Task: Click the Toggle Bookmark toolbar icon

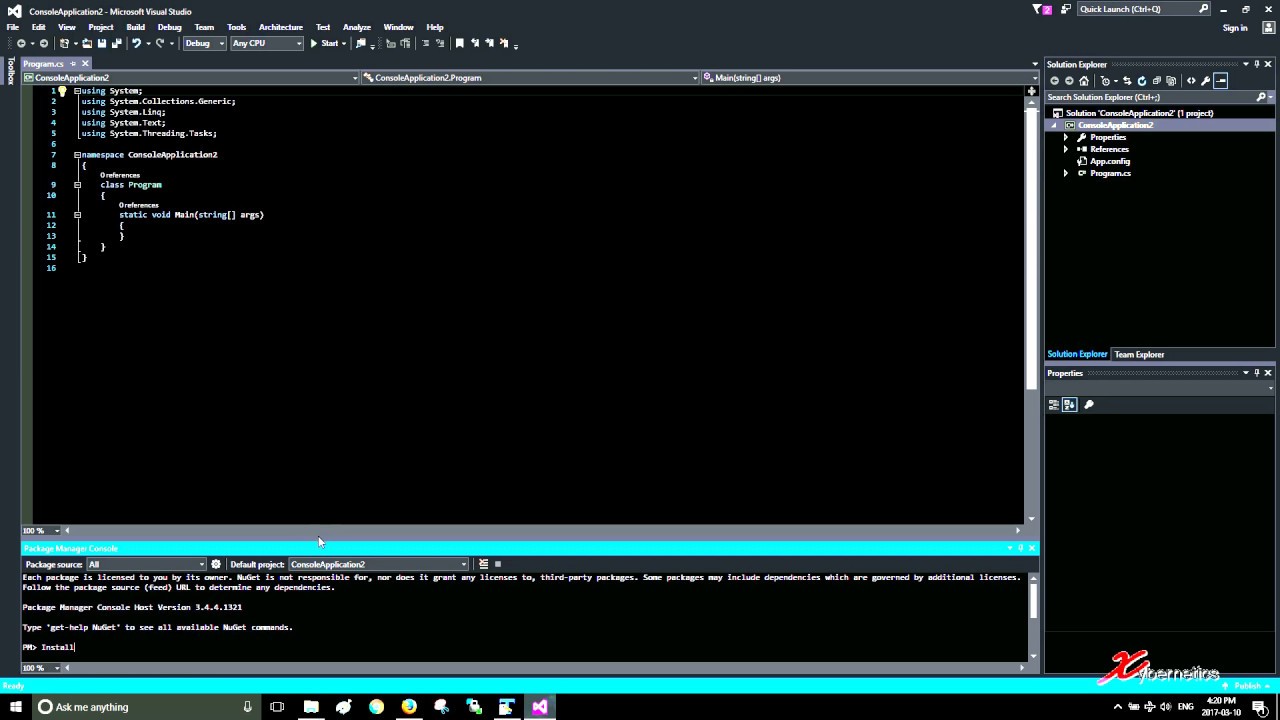Action: pos(459,43)
